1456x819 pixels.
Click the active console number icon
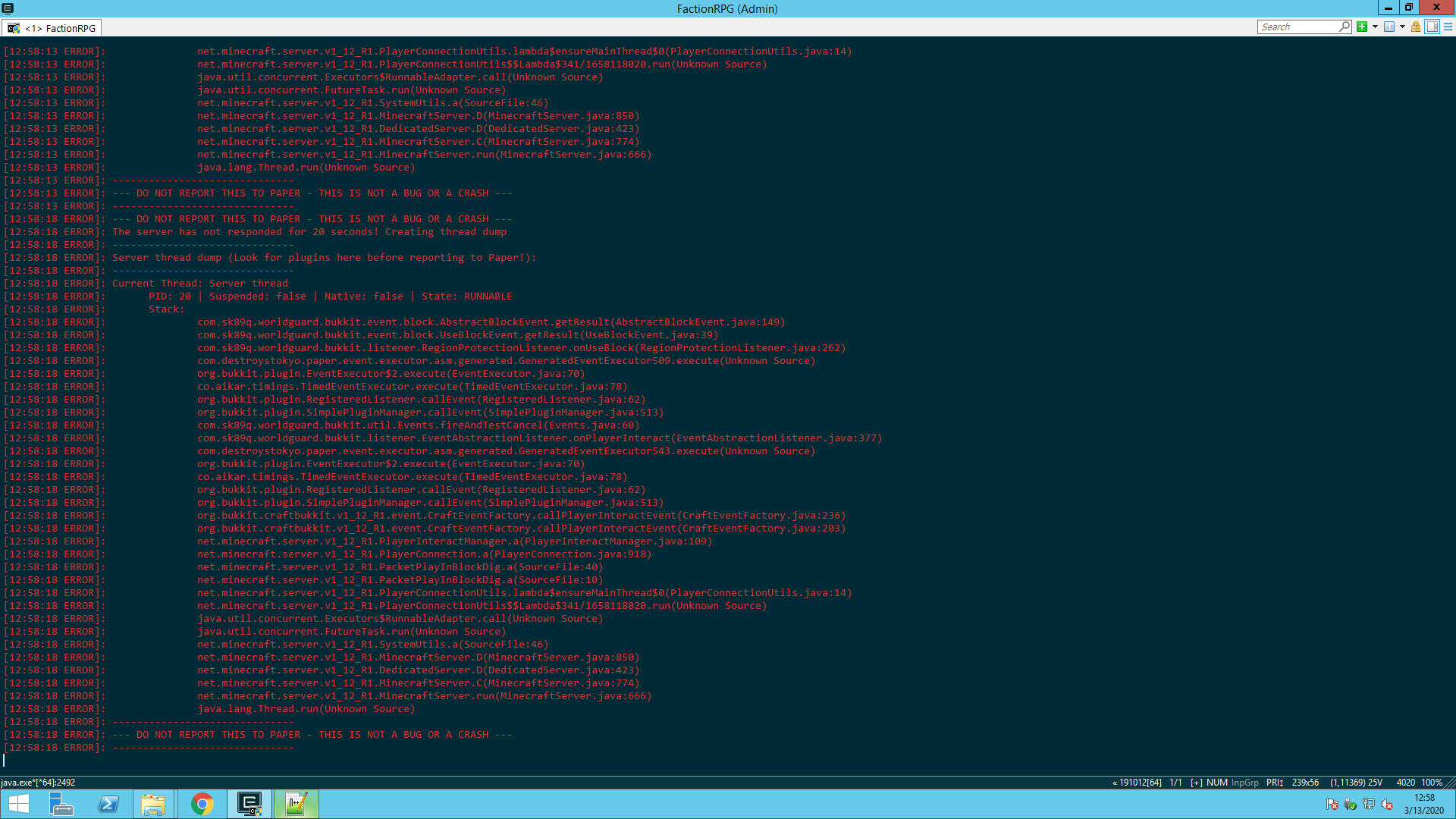(x=1389, y=27)
